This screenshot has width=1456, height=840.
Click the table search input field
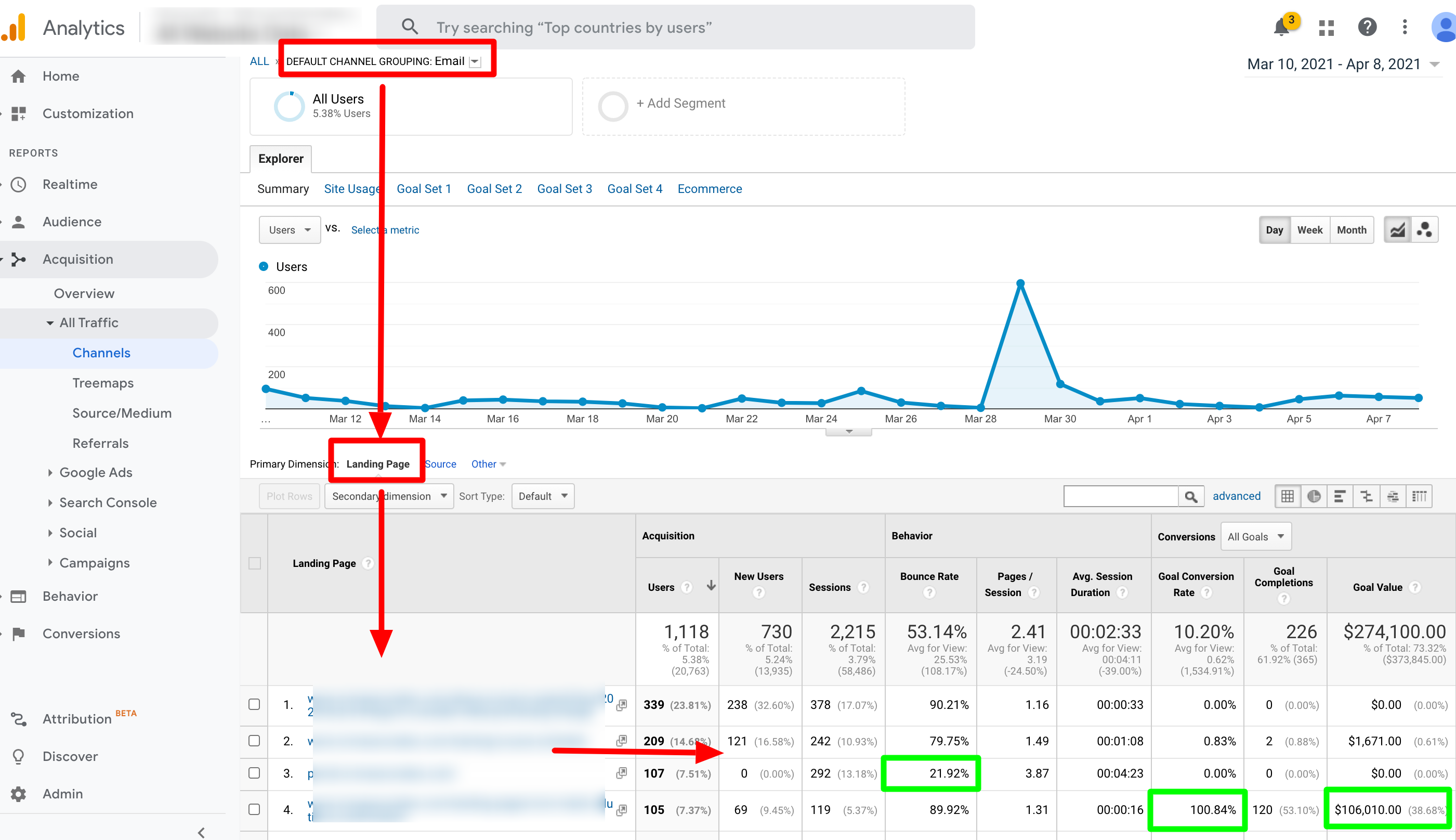(1120, 496)
